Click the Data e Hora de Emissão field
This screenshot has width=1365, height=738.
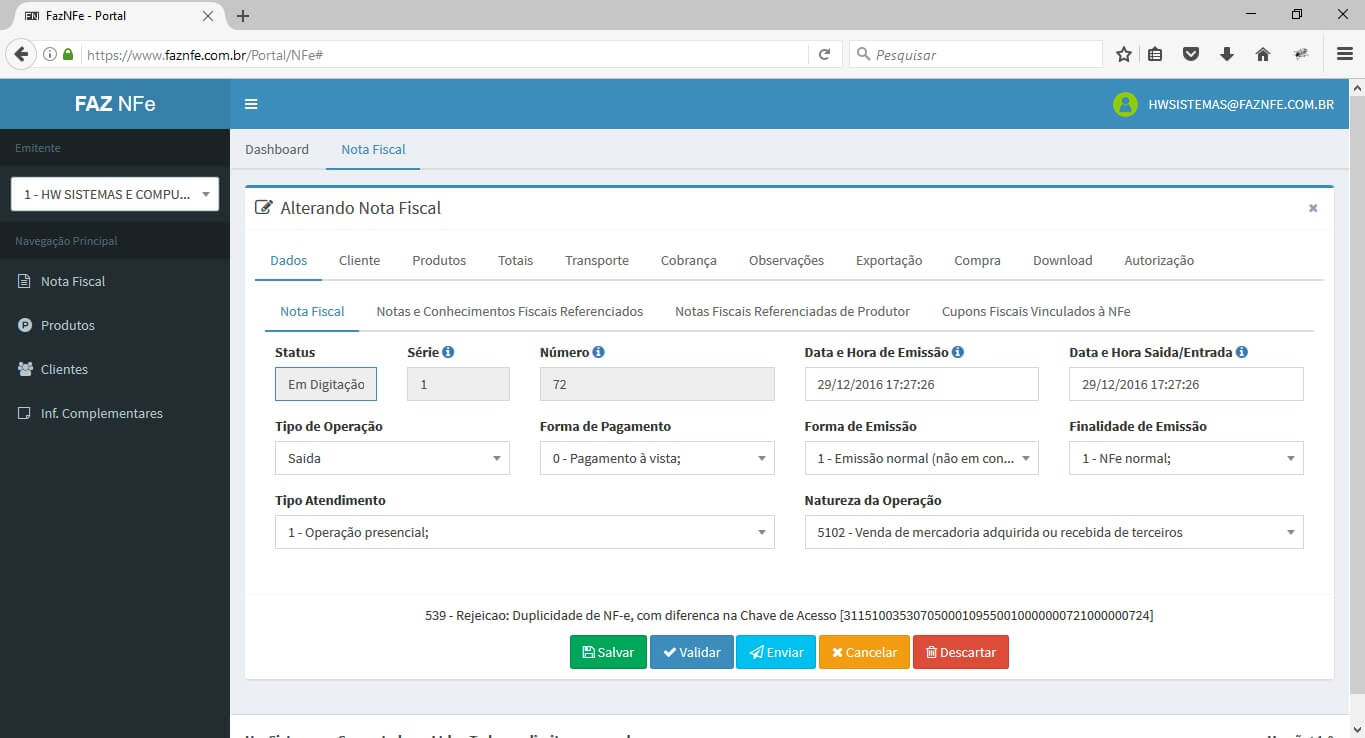(921, 384)
